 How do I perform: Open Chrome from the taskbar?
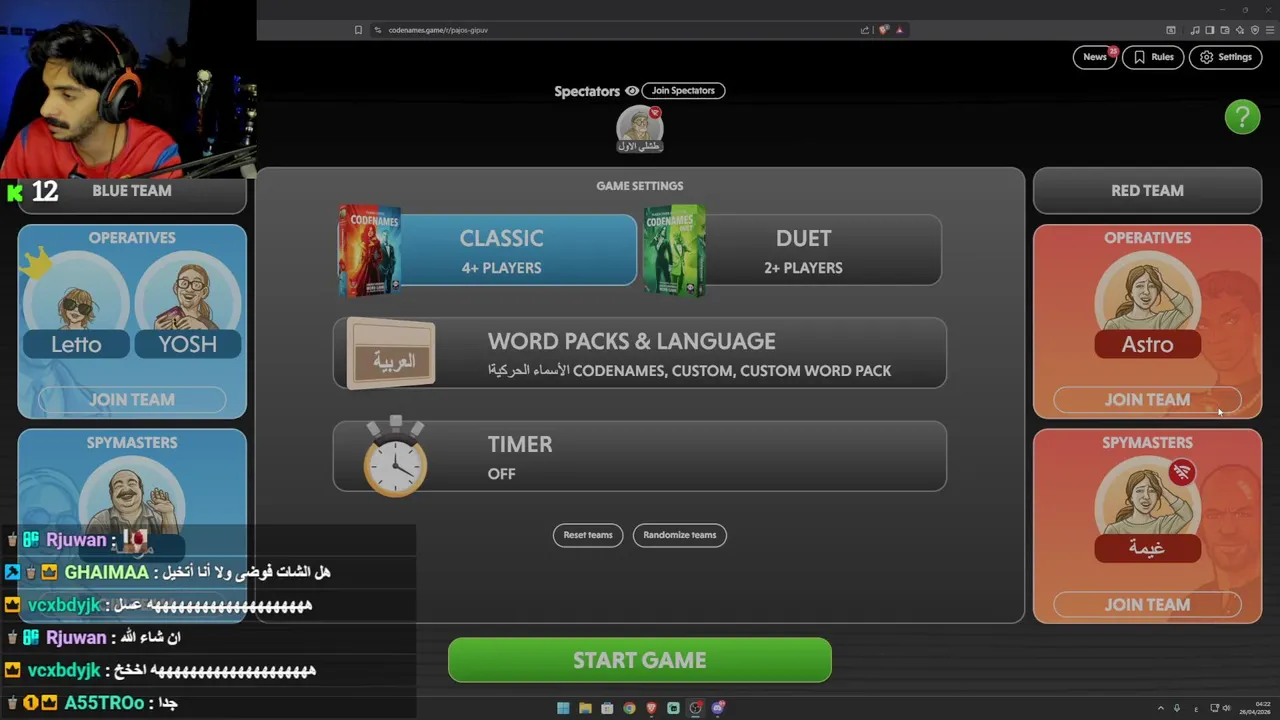[629, 708]
